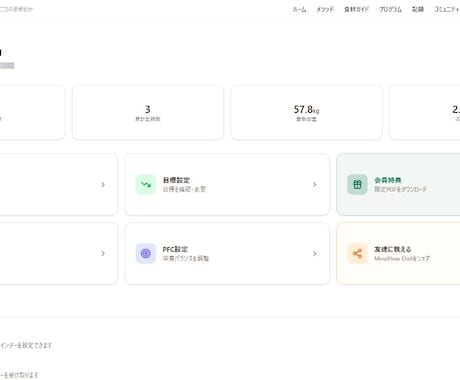Click the gift icon for 会員特典

coord(357,184)
